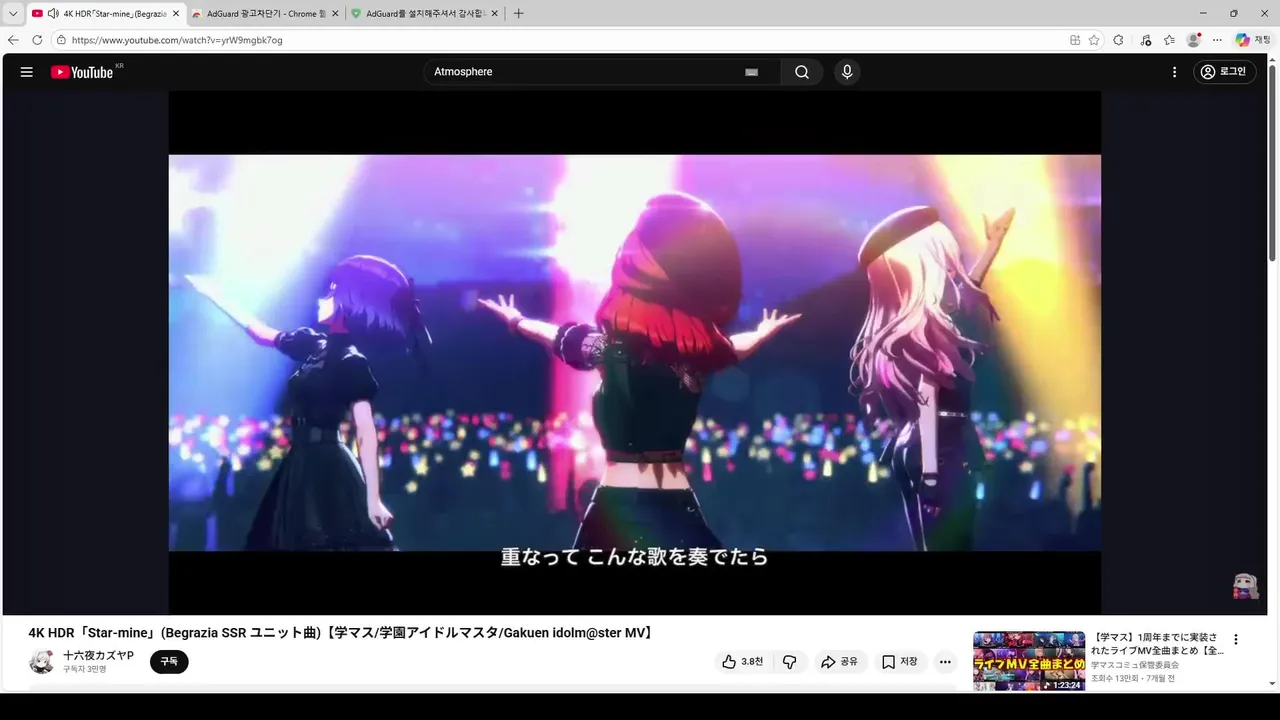Open YouTube settings three-dot menu
1280x720 pixels.
pos(1175,72)
